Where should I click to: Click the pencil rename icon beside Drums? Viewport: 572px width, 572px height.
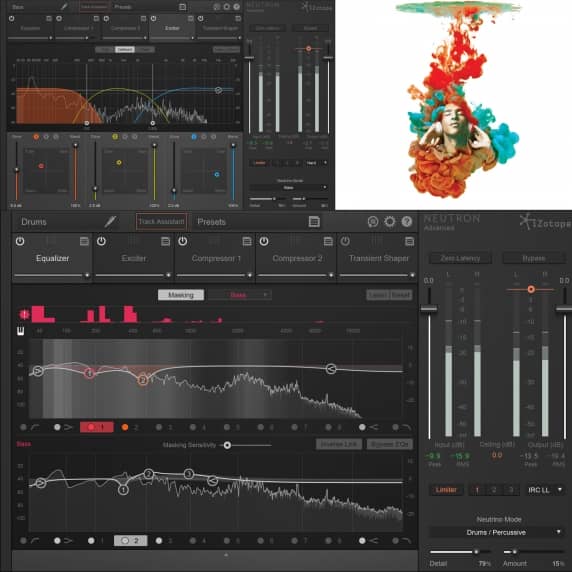(x=110, y=221)
